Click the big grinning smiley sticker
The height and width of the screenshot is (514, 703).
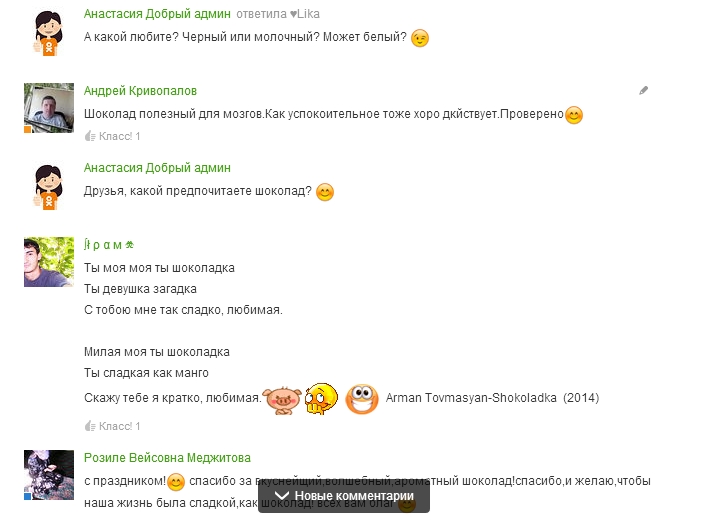[x=362, y=399]
